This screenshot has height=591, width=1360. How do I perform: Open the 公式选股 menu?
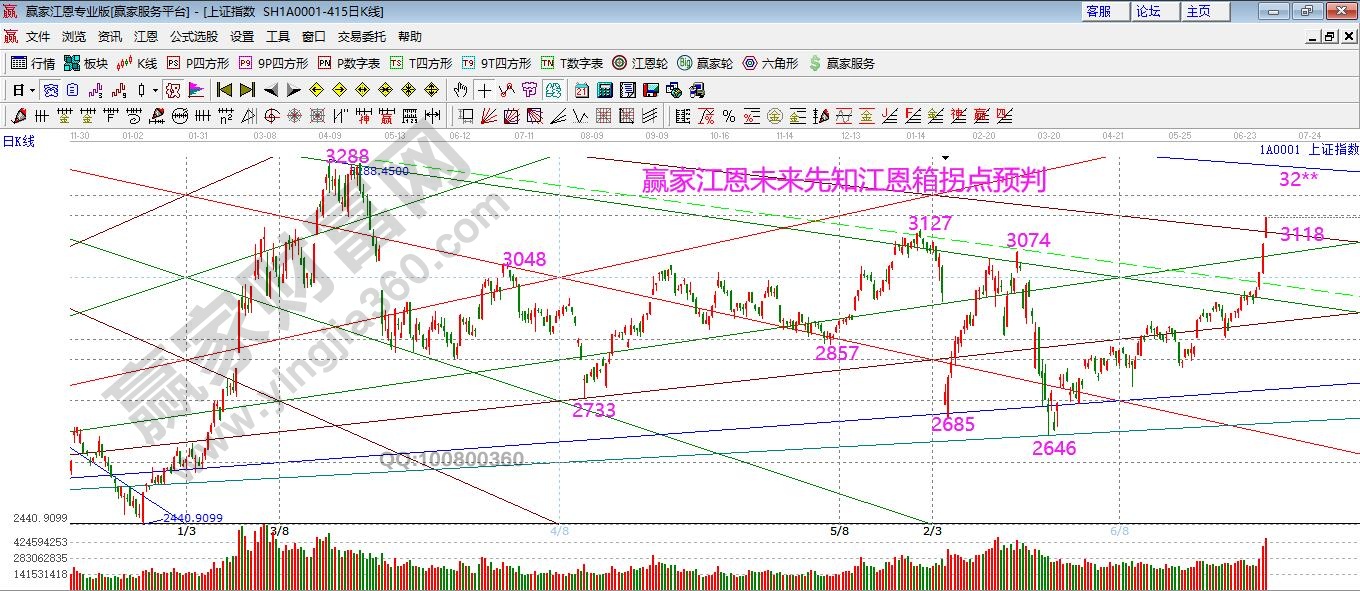(x=193, y=37)
